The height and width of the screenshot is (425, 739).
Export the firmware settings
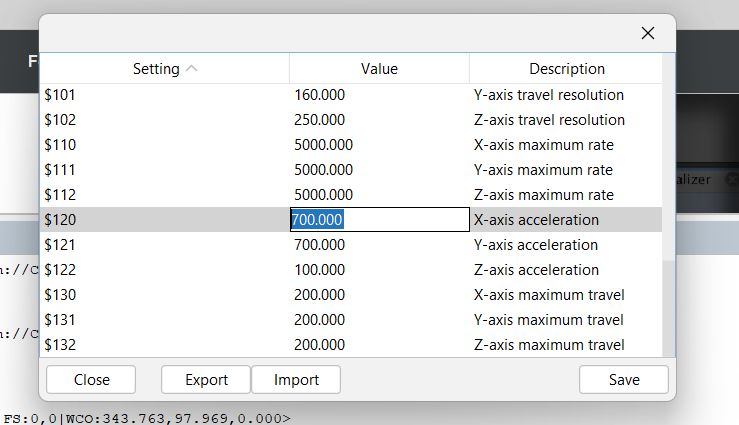(x=206, y=380)
